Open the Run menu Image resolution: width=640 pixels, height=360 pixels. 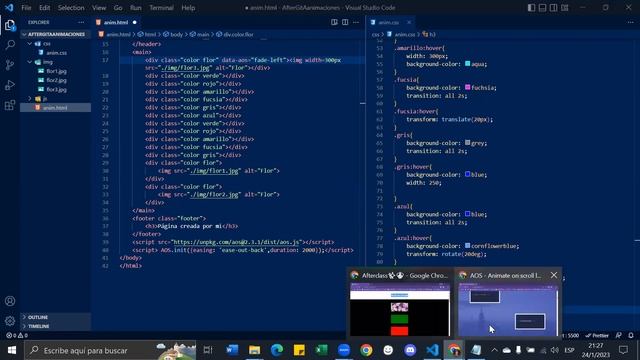(136, 8)
